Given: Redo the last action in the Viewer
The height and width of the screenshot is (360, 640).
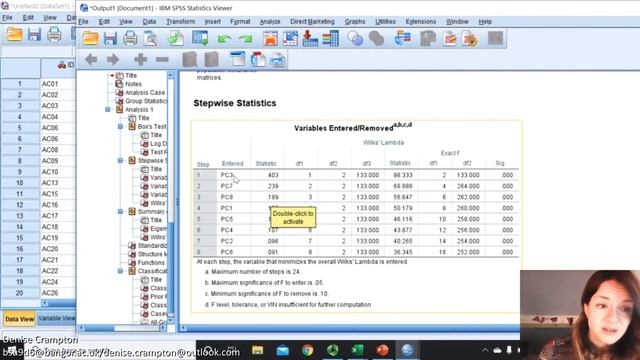Looking at the screenshot, I should (x=245, y=39).
